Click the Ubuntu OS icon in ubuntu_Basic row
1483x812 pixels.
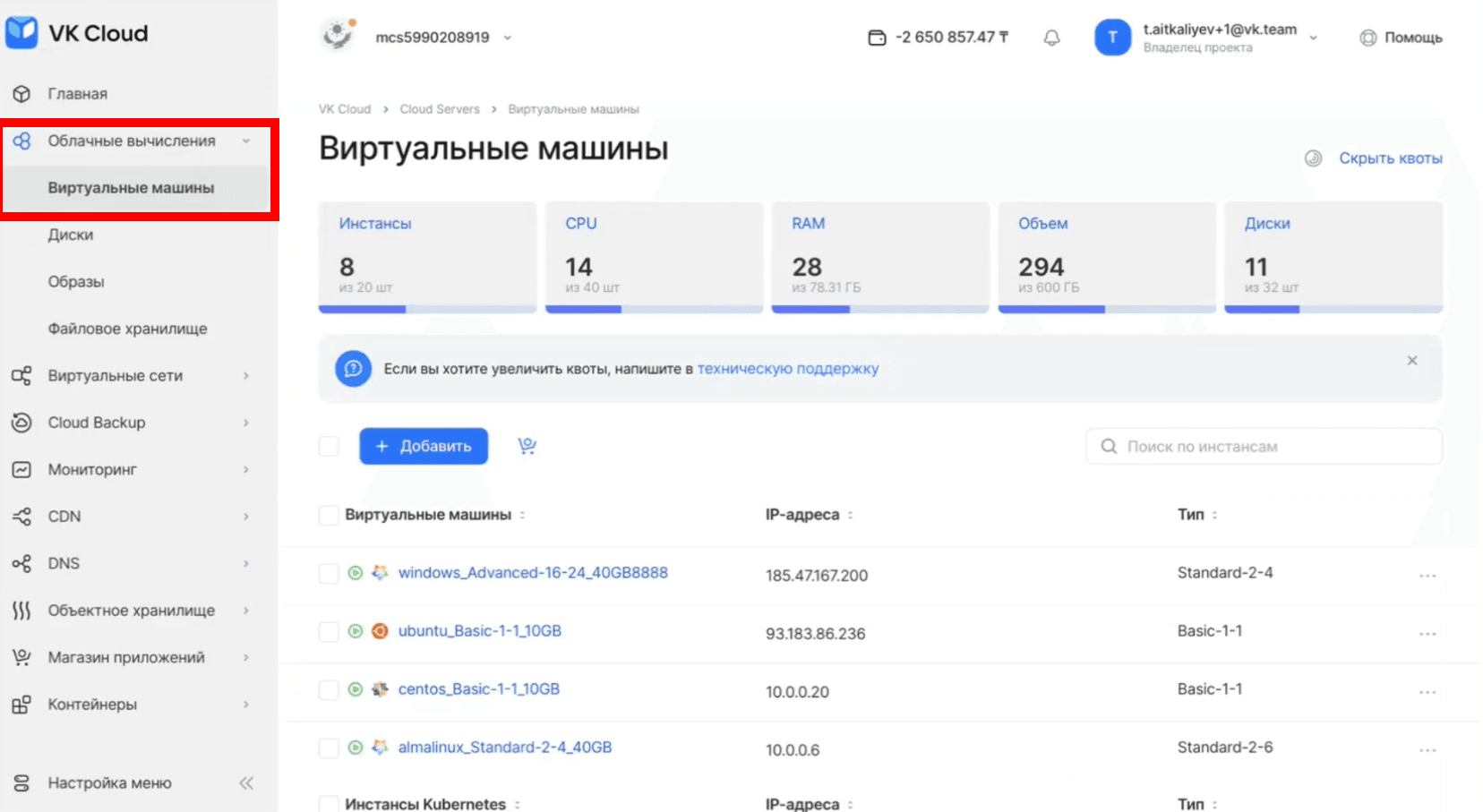coord(380,631)
